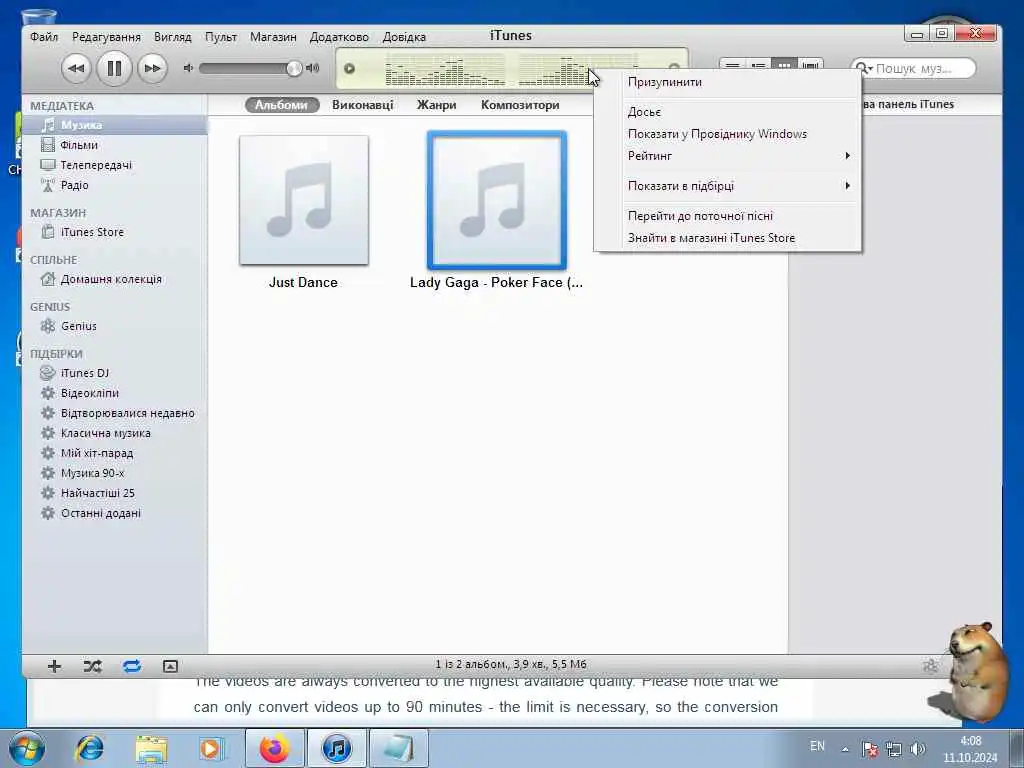Switch to the Жанри tab
Image resolution: width=1024 pixels, height=768 pixels.
click(436, 104)
